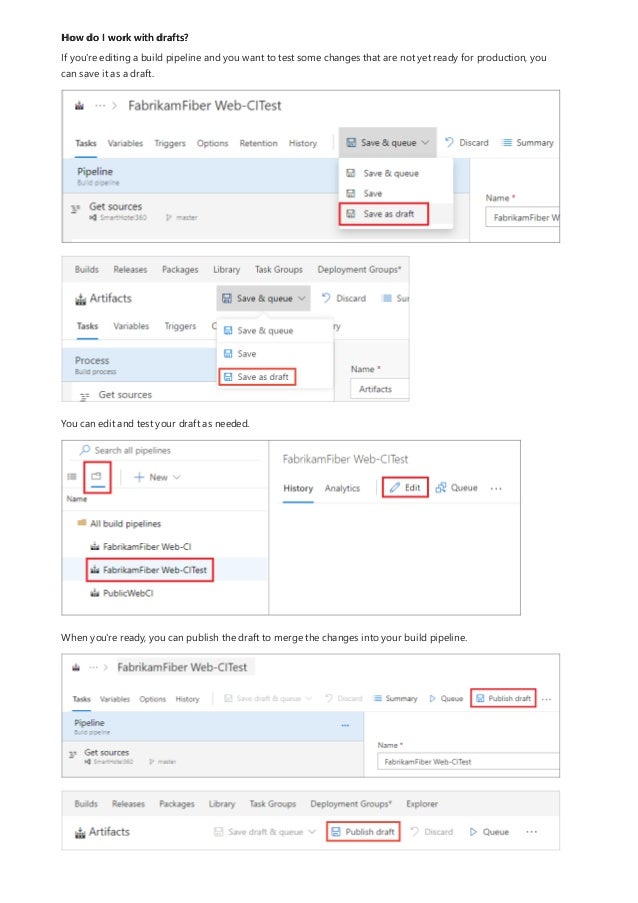Click inside Search all pipelines box
Image resolution: width=638 pixels, height=903 pixels.
(x=167, y=450)
